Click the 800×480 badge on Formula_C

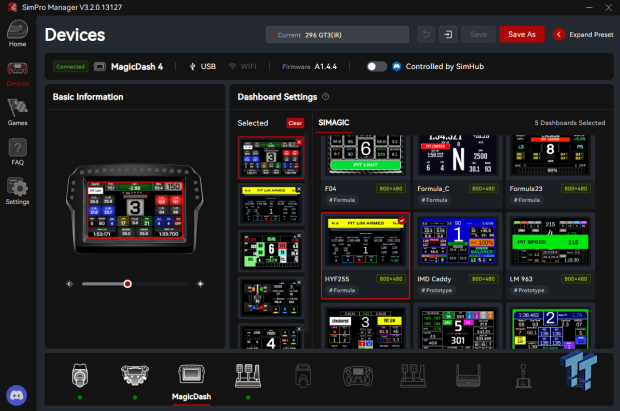(x=484, y=189)
